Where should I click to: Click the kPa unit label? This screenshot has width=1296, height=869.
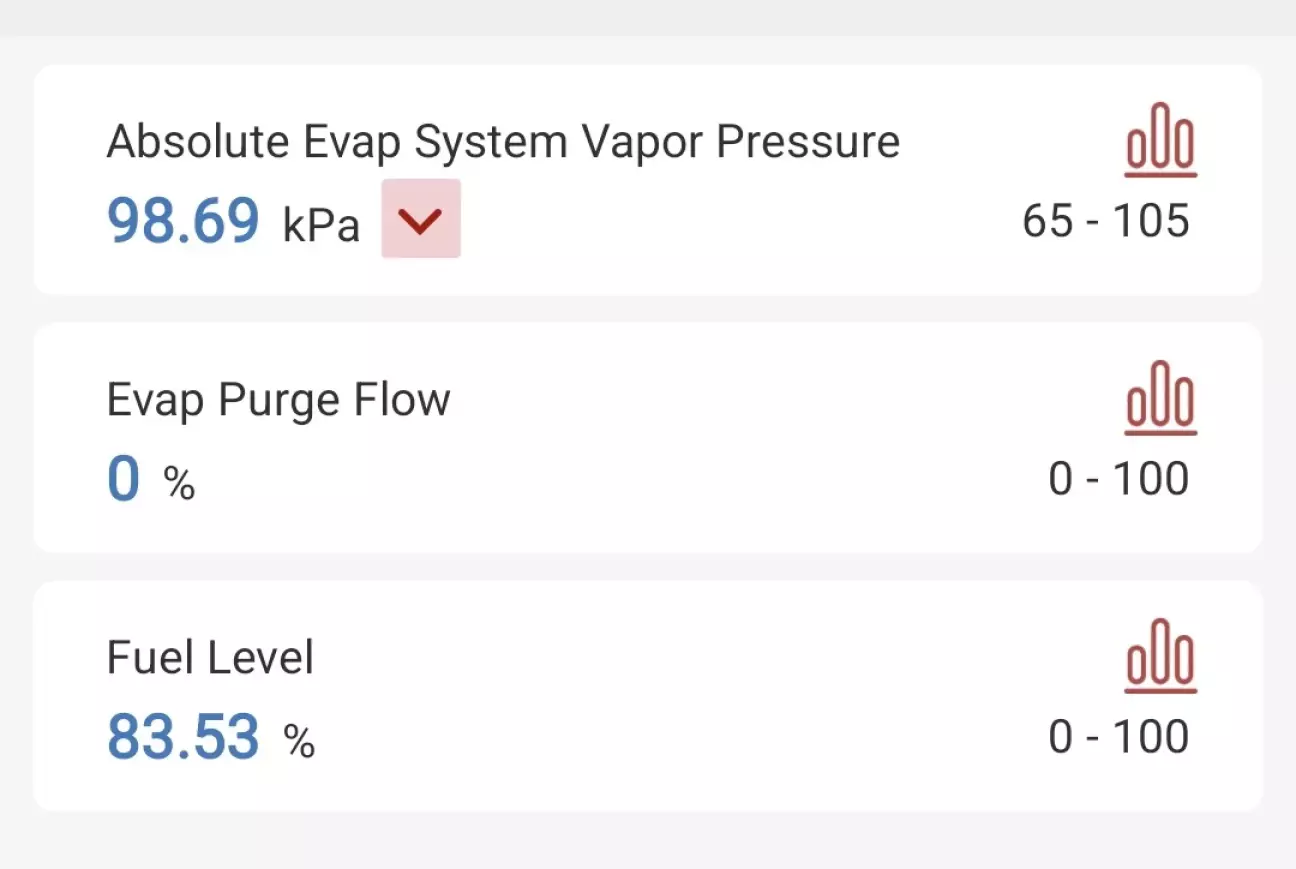pyautogui.click(x=321, y=225)
